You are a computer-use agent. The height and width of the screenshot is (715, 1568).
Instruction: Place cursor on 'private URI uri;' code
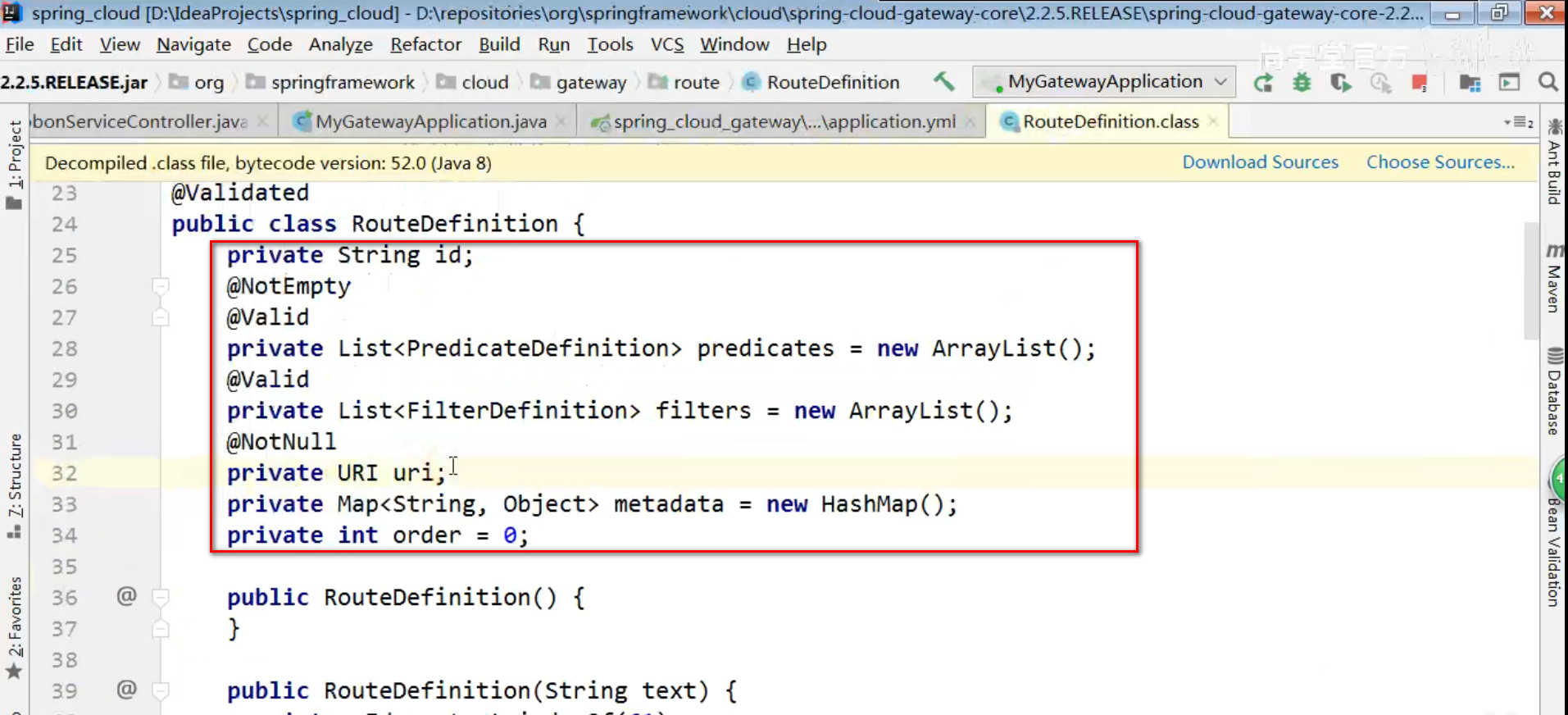coord(336,473)
